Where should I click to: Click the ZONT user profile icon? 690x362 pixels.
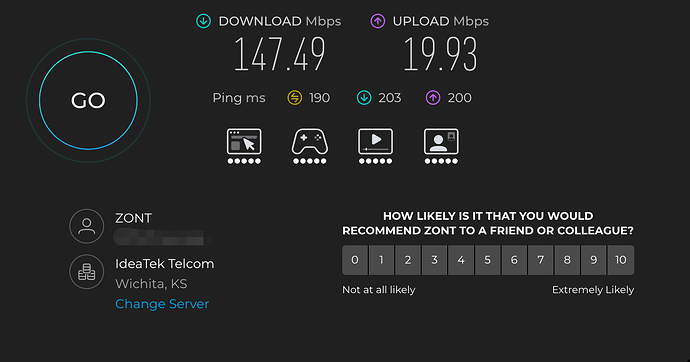[87, 226]
